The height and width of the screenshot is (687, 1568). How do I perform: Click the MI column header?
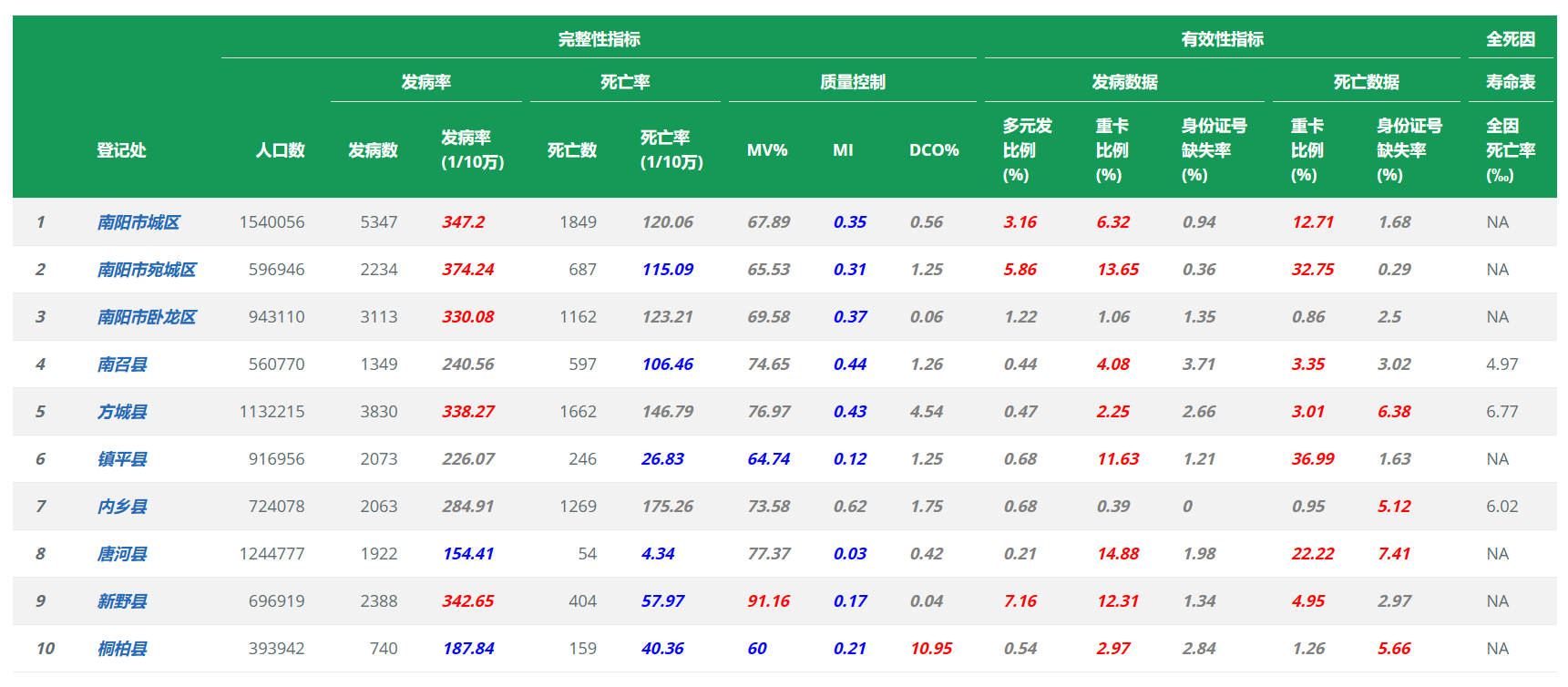pyautogui.click(x=843, y=150)
